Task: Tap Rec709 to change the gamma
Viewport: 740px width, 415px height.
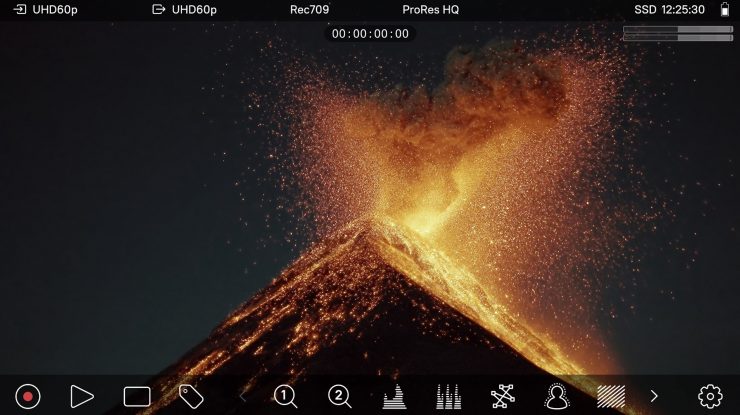Action: [309, 9]
